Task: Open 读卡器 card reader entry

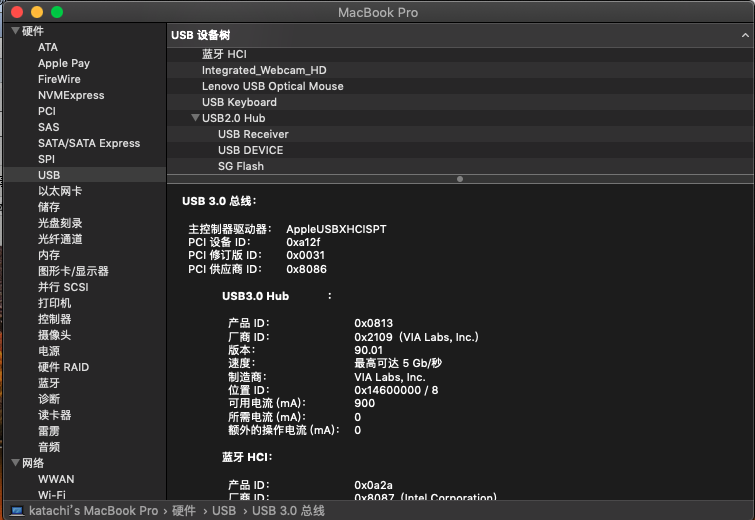Action: pos(54,415)
